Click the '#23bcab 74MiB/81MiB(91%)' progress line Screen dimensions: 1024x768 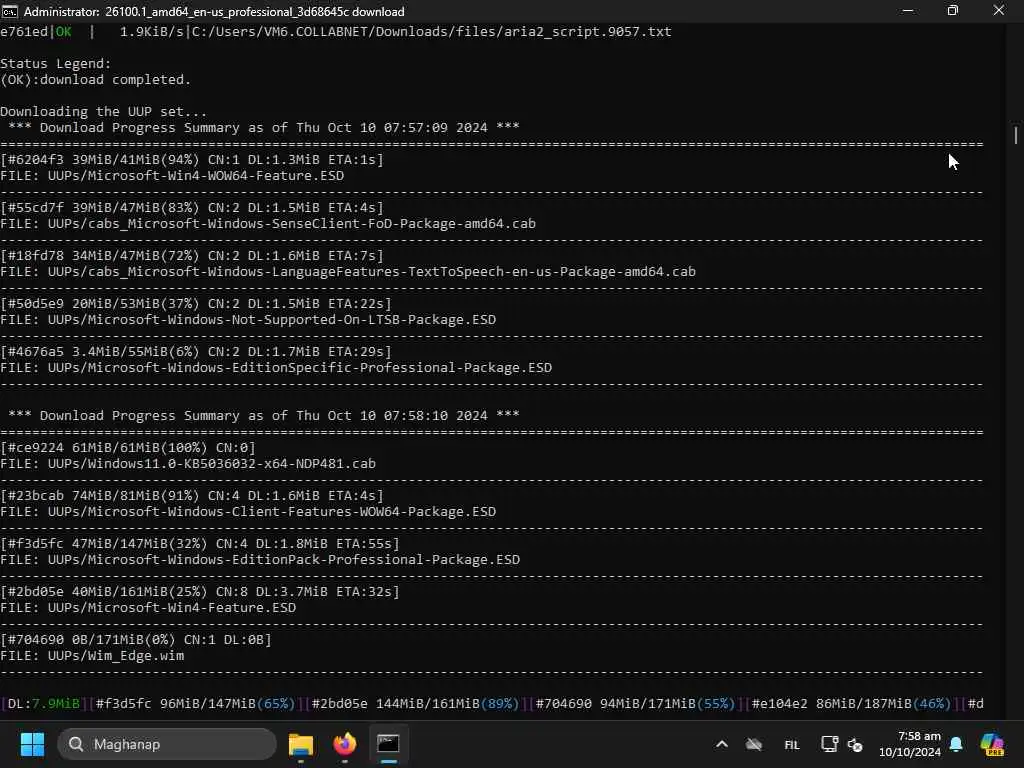point(192,496)
